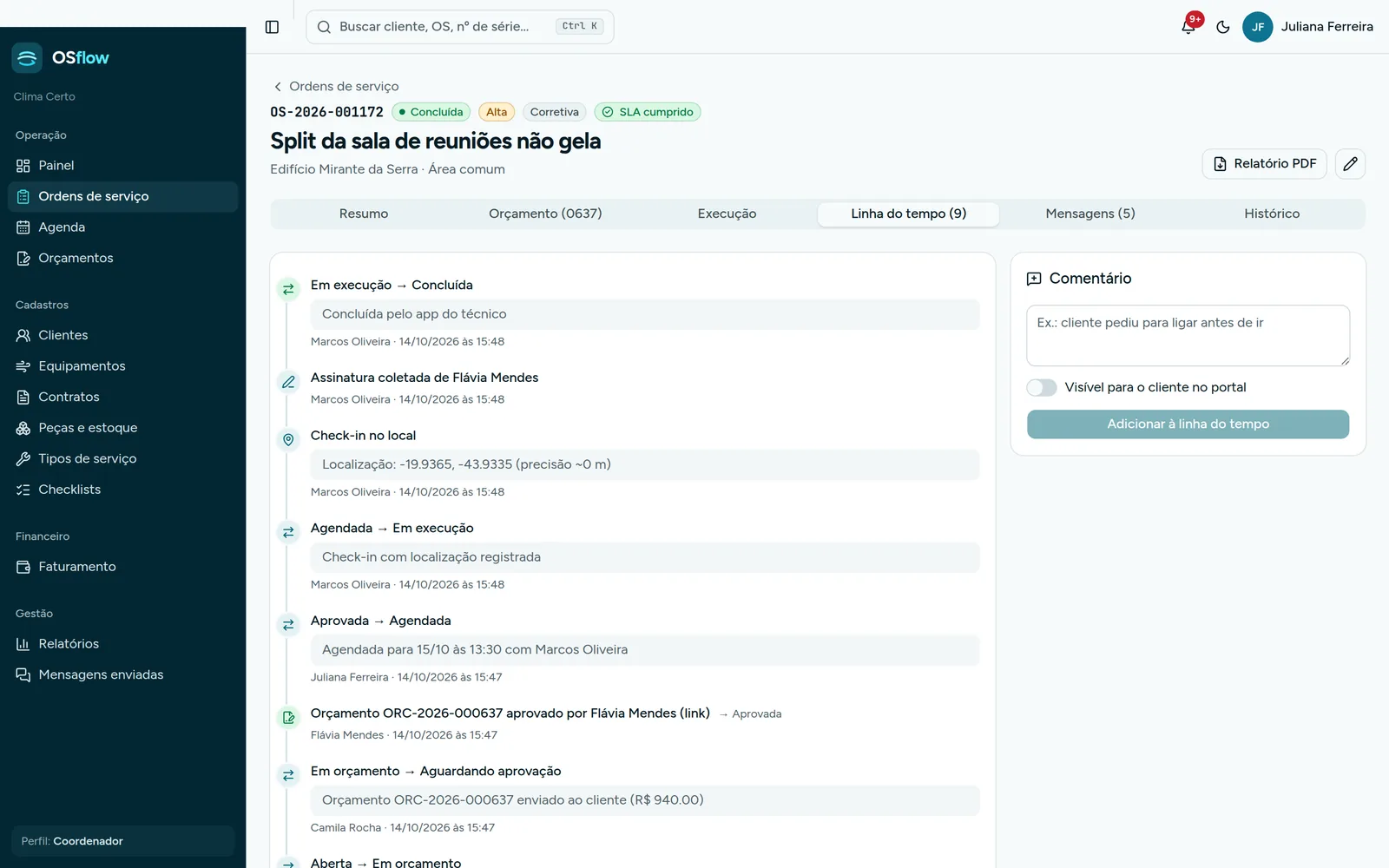Open Equipamentos in the sidebar
This screenshot has width=1389, height=868.
tap(122, 365)
